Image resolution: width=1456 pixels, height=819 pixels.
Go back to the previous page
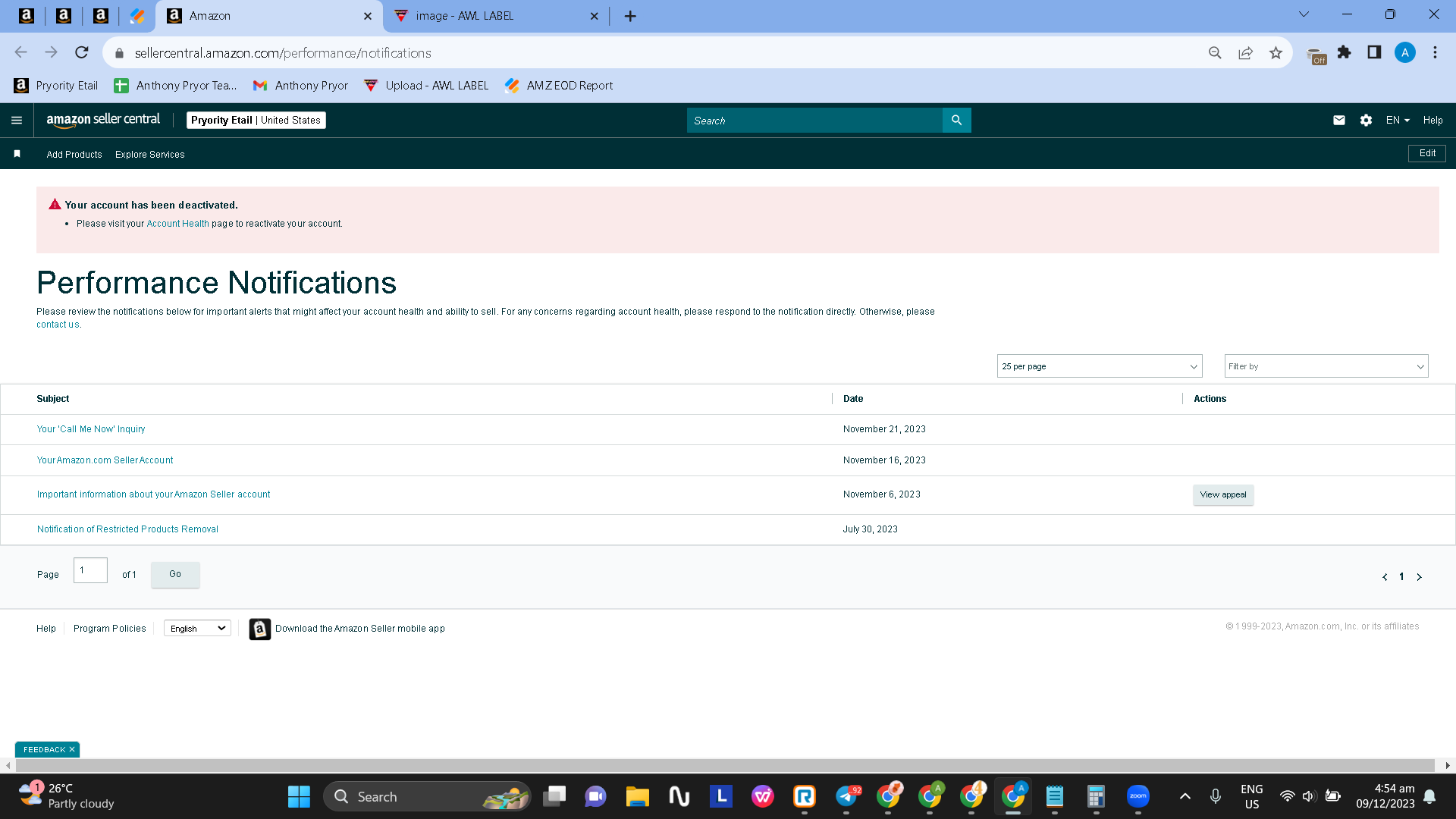20,52
